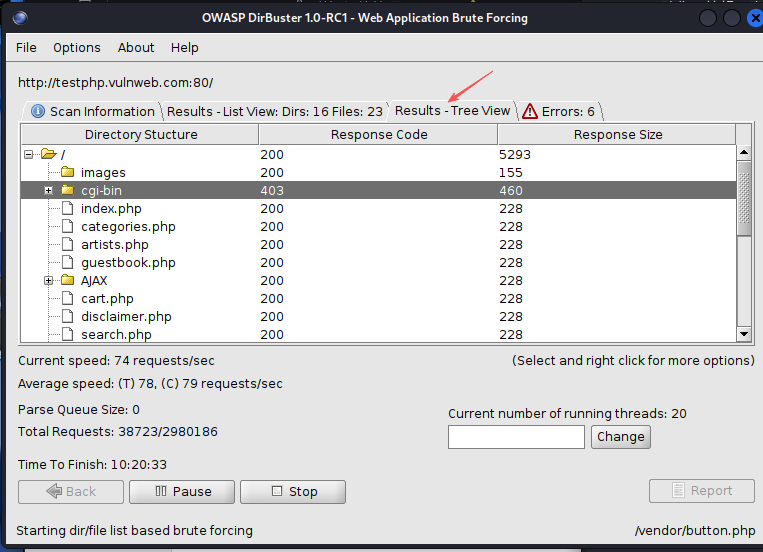The height and width of the screenshot is (552, 763).
Task: Click the Back button
Action: click(x=71, y=492)
